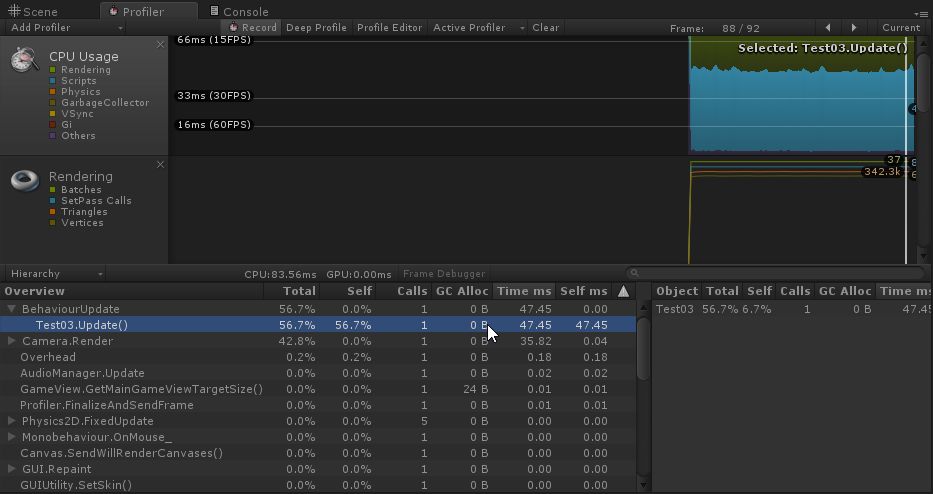Click the Rendering module icon
Image resolution: width=933 pixels, height=494 pixels.
25,180
